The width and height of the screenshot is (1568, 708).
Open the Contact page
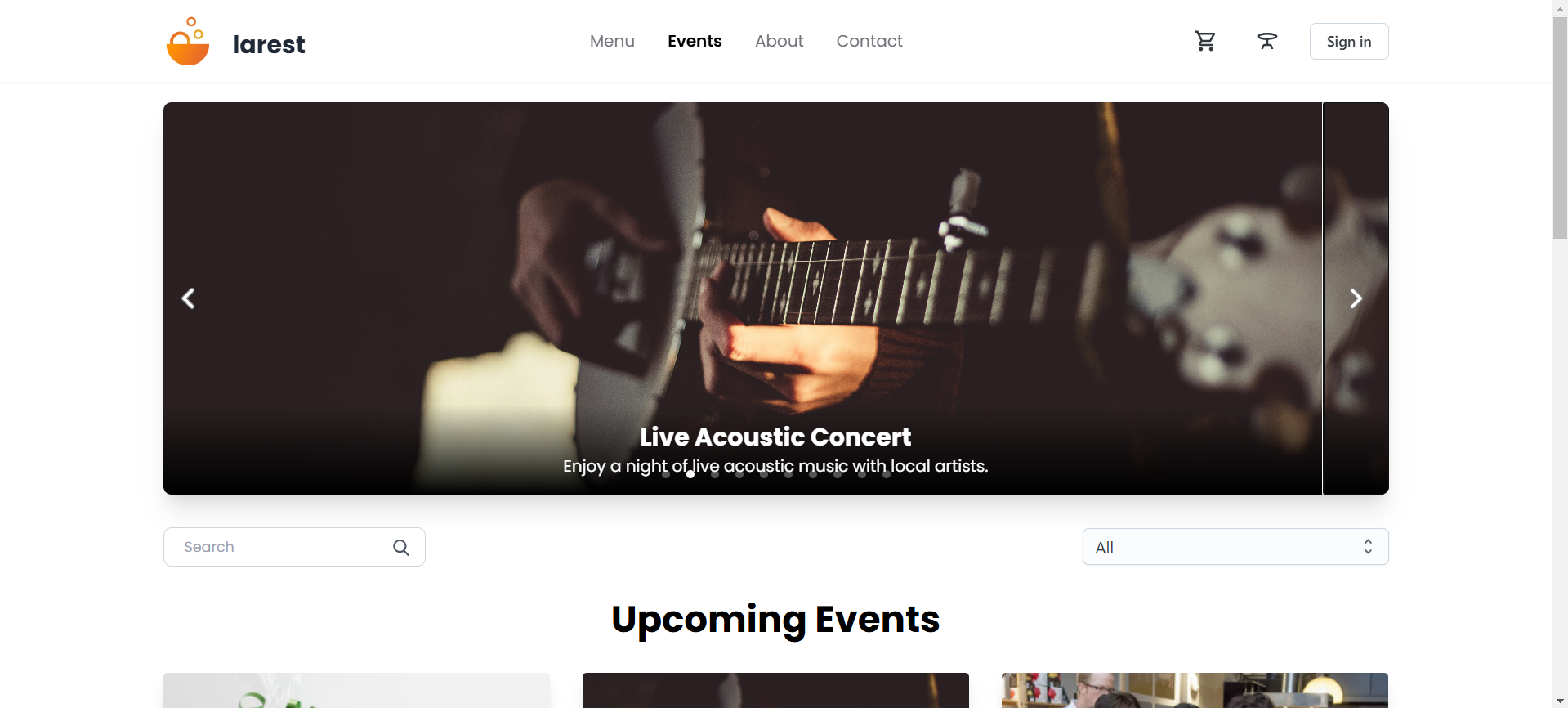(869, 41)
